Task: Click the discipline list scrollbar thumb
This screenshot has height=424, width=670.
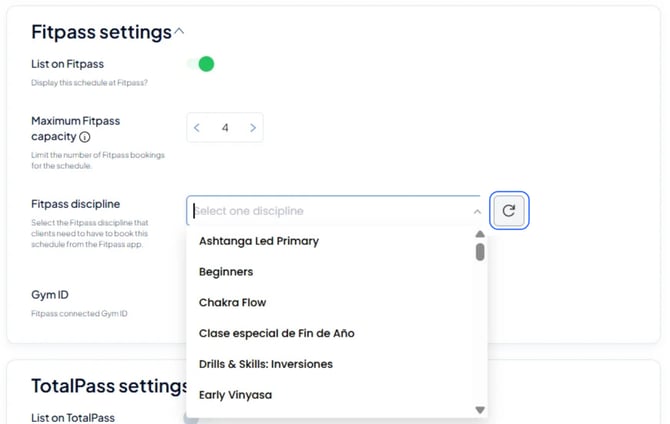Action: 480,252
